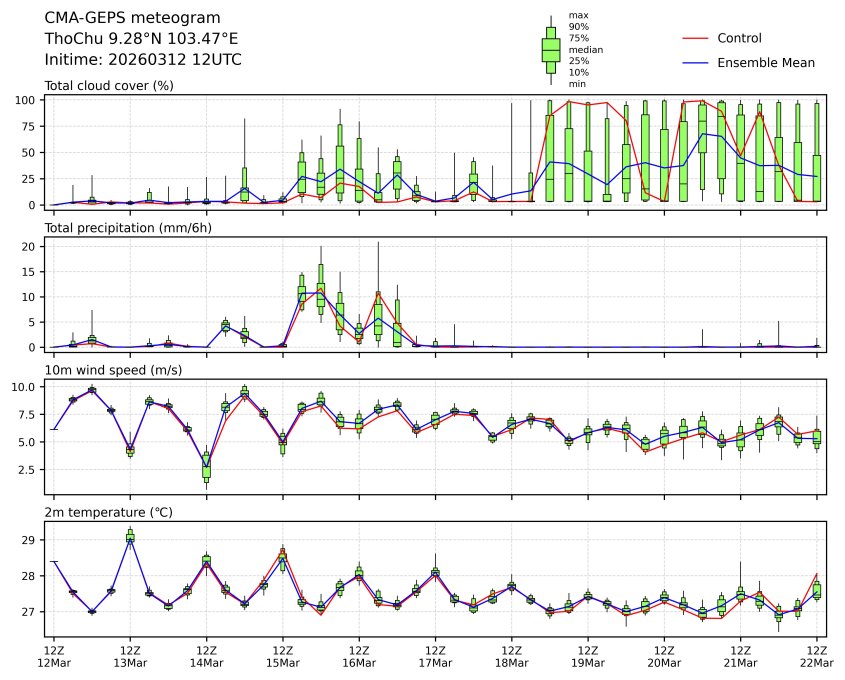Click the 12Z 15Mar time axis label
The height and width of the screenshot is (680, 845).
click(x=283, y=657)
